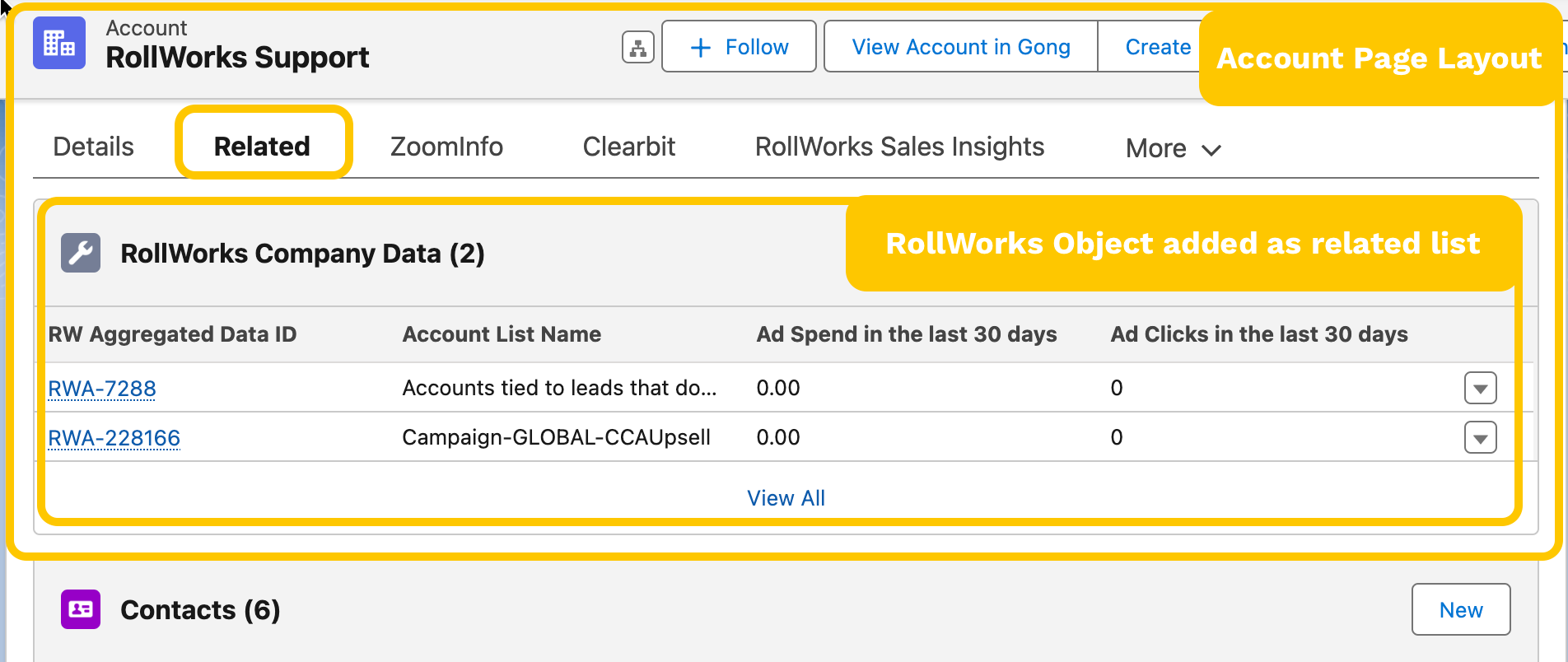Open the Contacts (6) related list heading

(200, 610)
